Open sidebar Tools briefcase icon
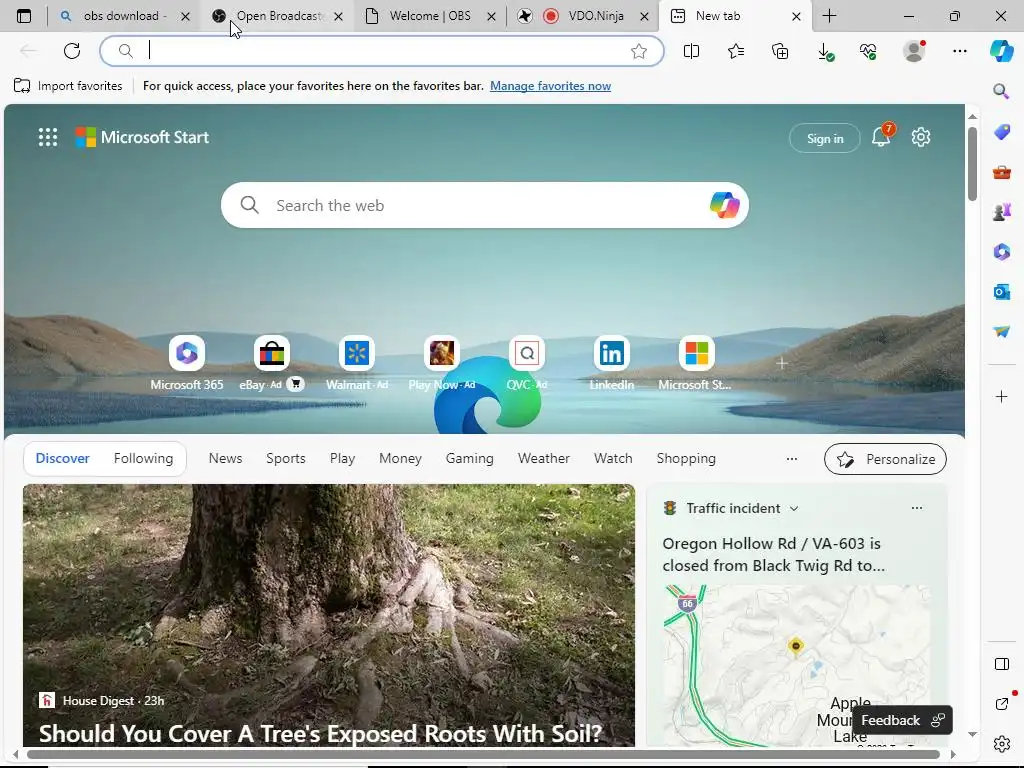 click(1001, 172)
